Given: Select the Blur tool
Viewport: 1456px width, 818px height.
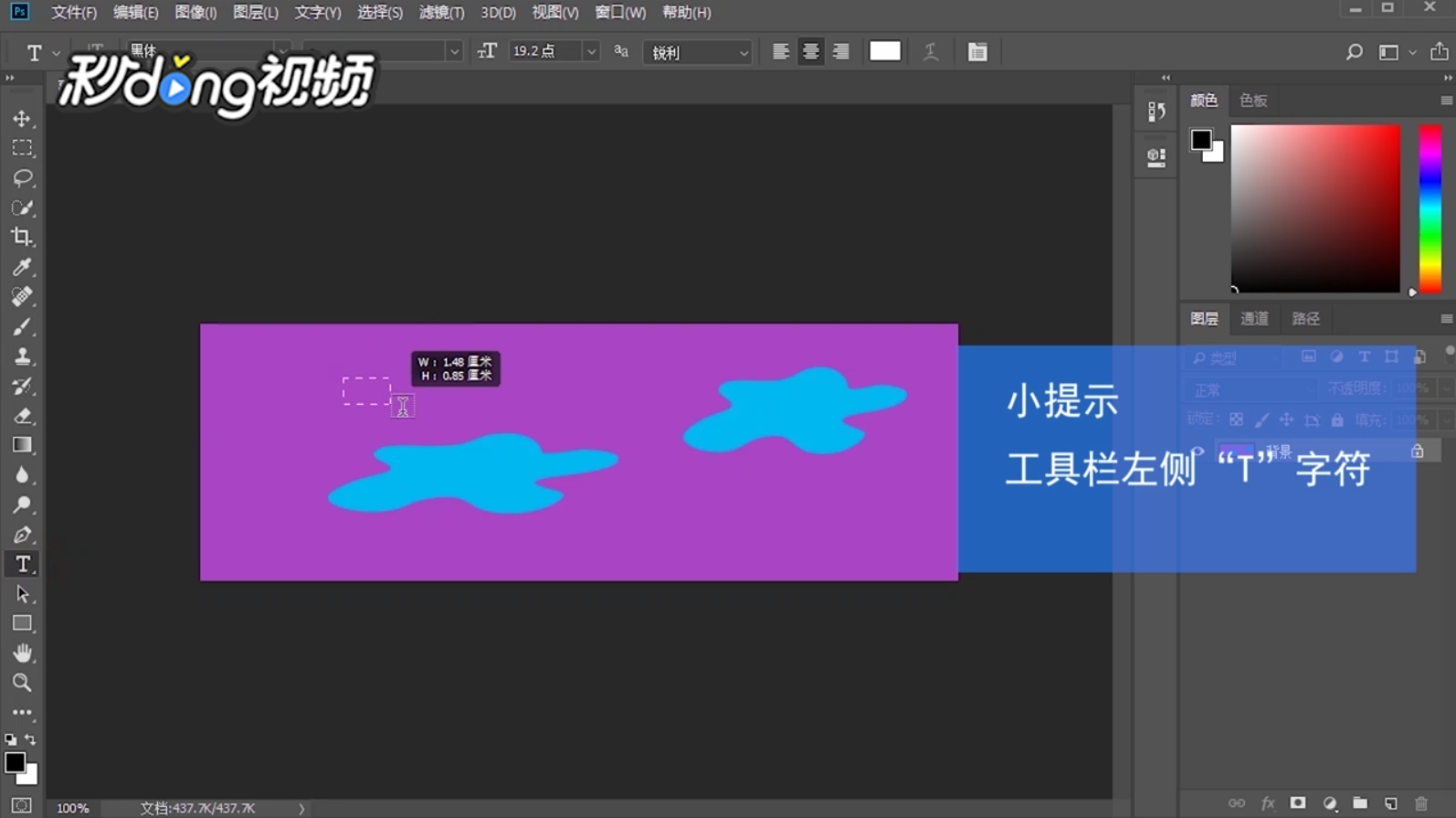Looking at the screenshot, I should [22, 474].
